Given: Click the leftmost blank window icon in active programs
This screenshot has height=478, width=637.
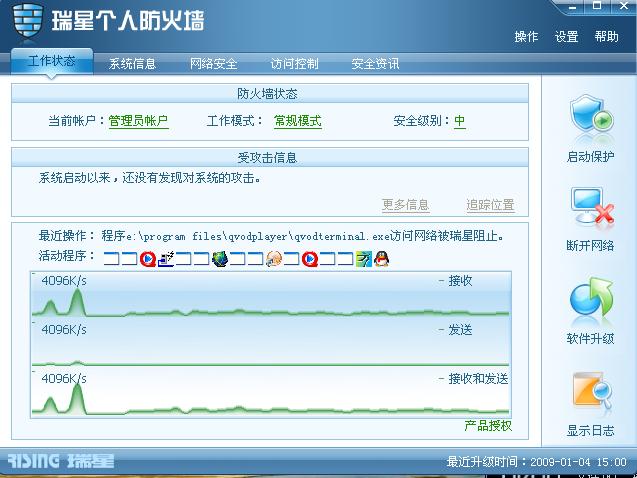Looking at the screenshot, I should (112, 259).
